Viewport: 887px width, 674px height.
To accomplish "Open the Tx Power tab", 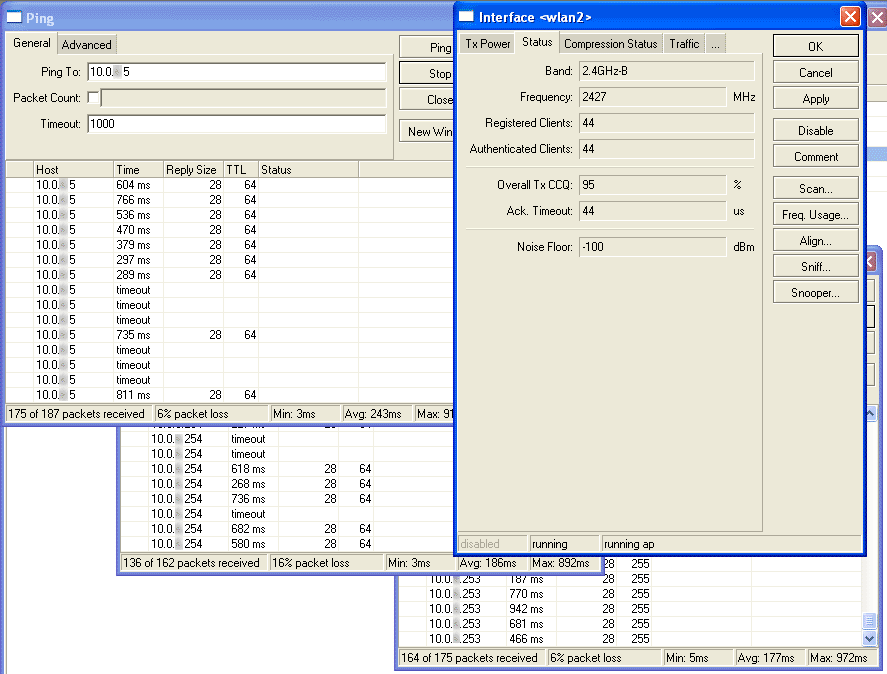I will tap(488, 44).
